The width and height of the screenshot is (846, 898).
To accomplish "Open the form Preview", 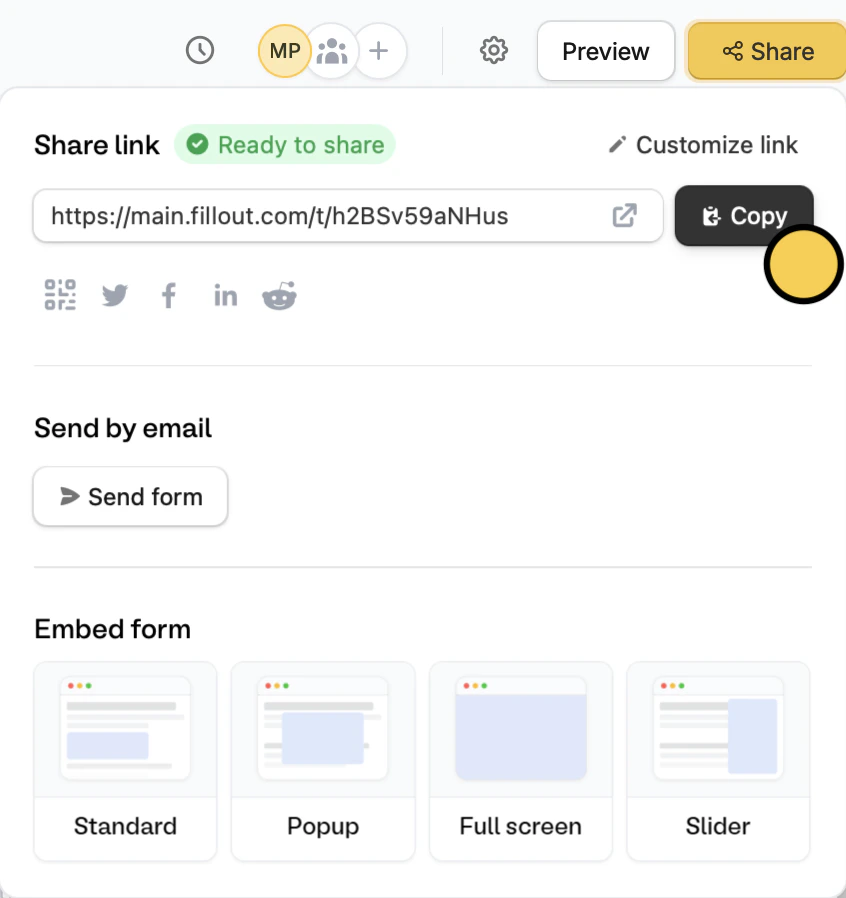I will 605,50.
